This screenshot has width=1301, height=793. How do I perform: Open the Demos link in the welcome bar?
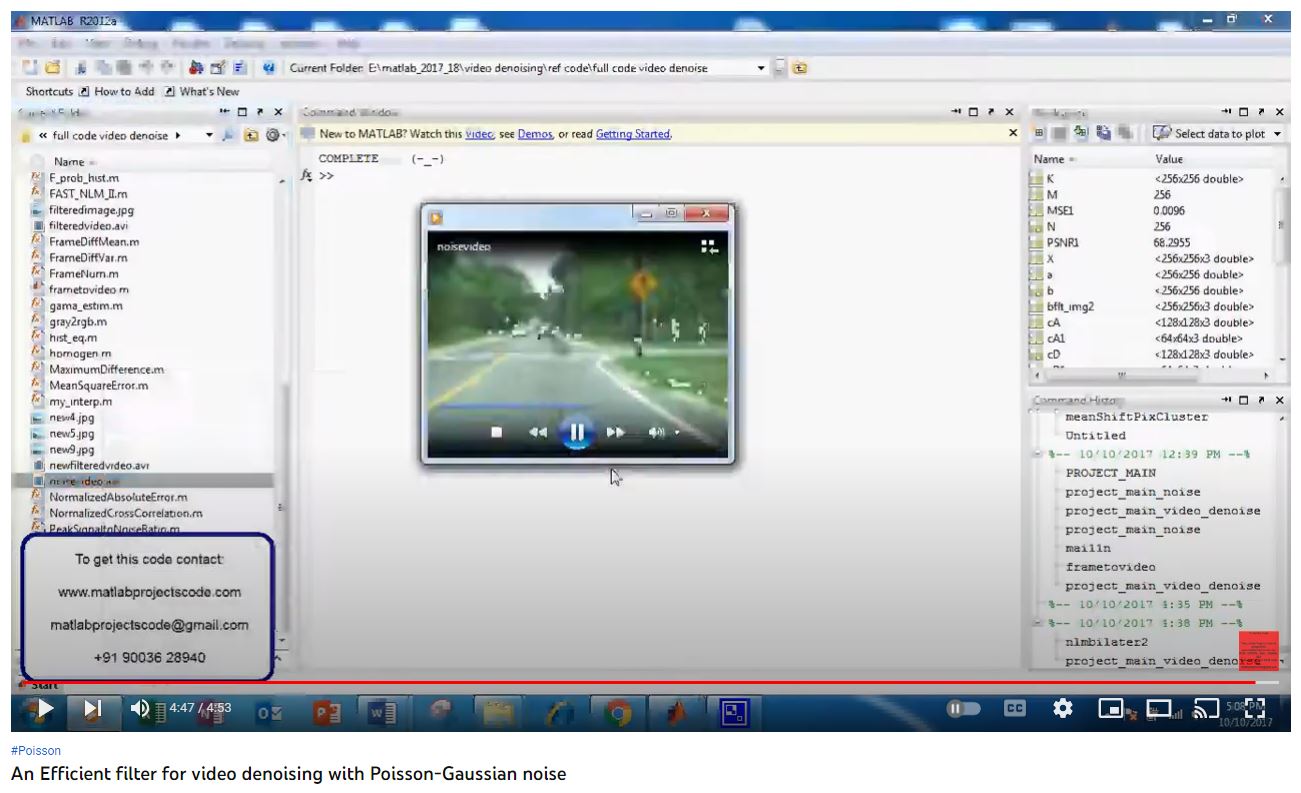click(x=535, y=134)
